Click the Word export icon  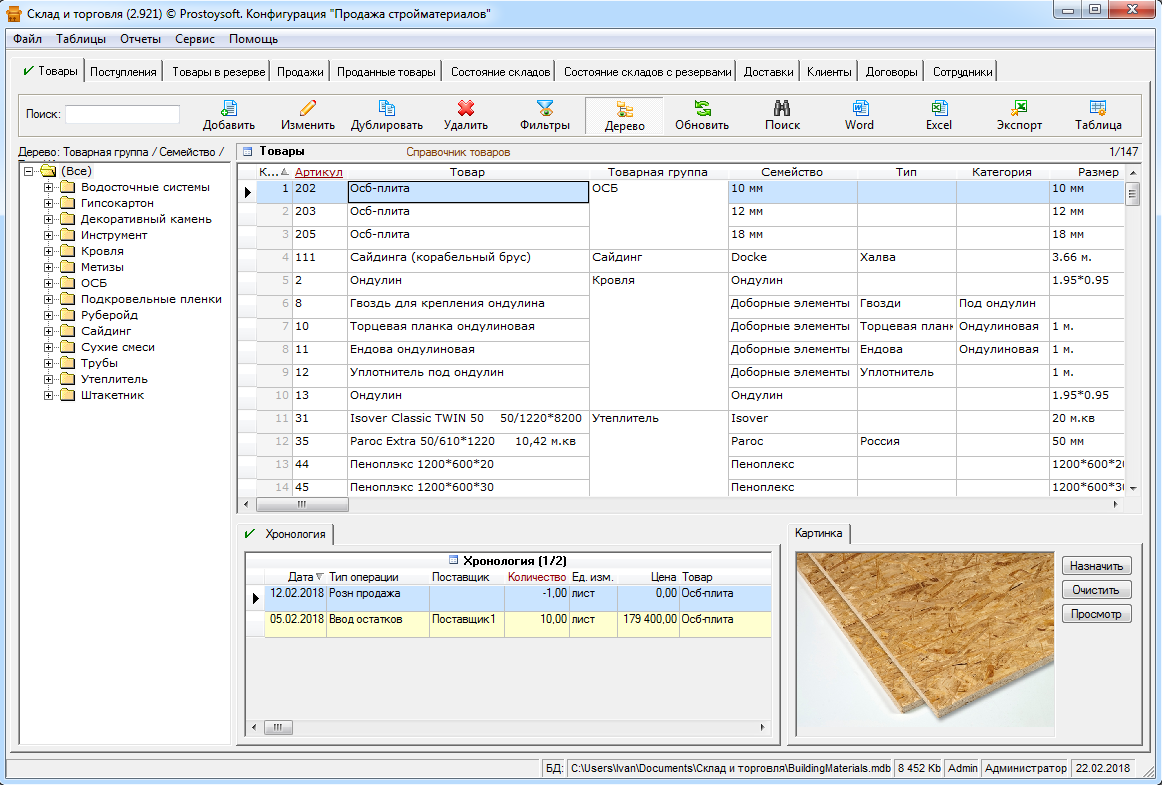[859, 115]
